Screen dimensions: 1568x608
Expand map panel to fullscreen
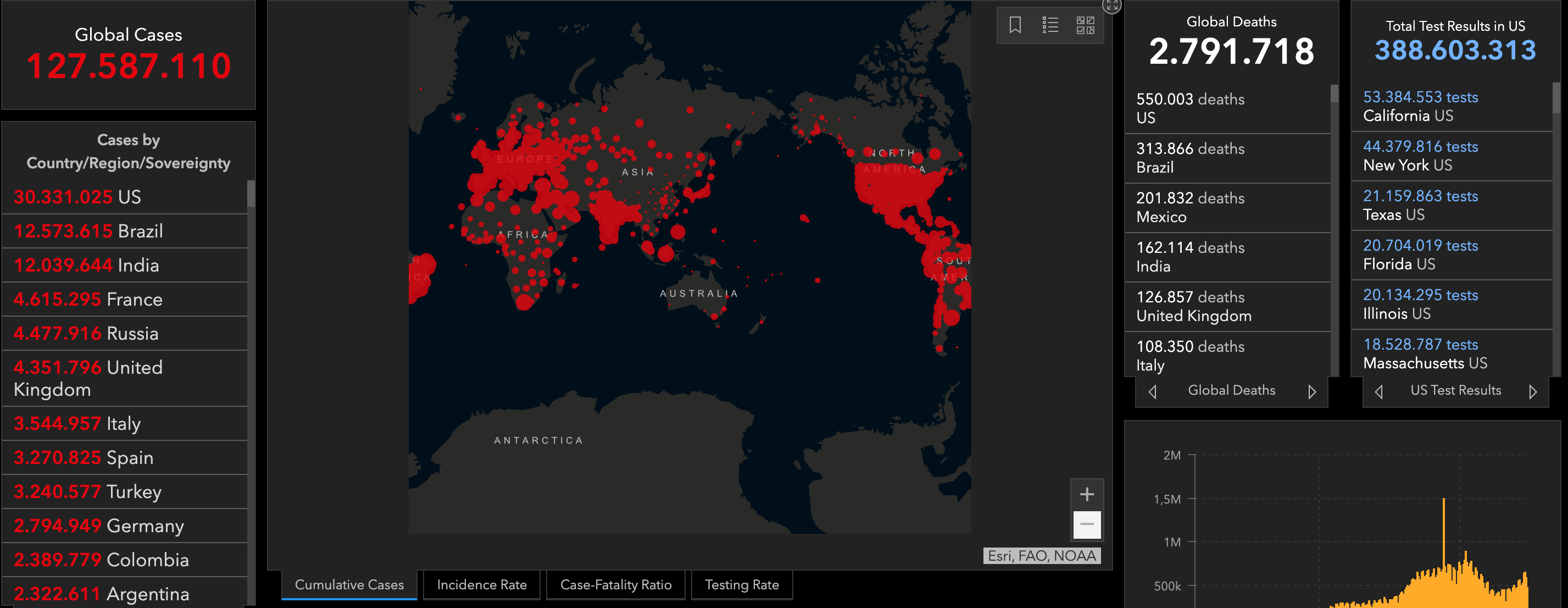coord(1111,5)
